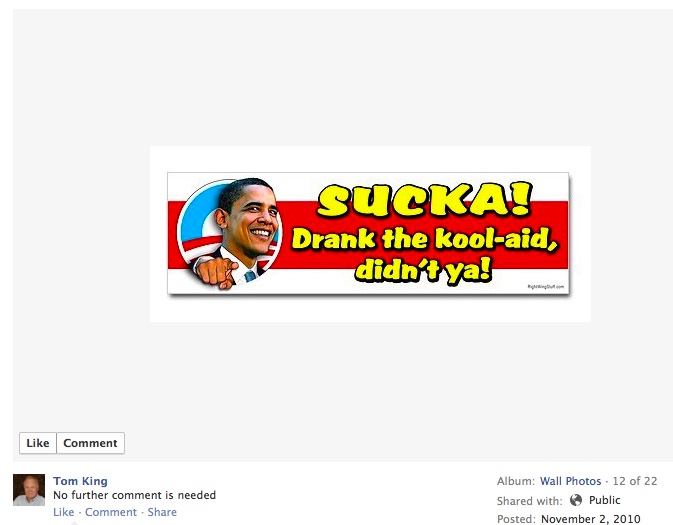This screenshot has width=673, height=525.
Task: Click the Public audience label
Action: click(604, 500)
